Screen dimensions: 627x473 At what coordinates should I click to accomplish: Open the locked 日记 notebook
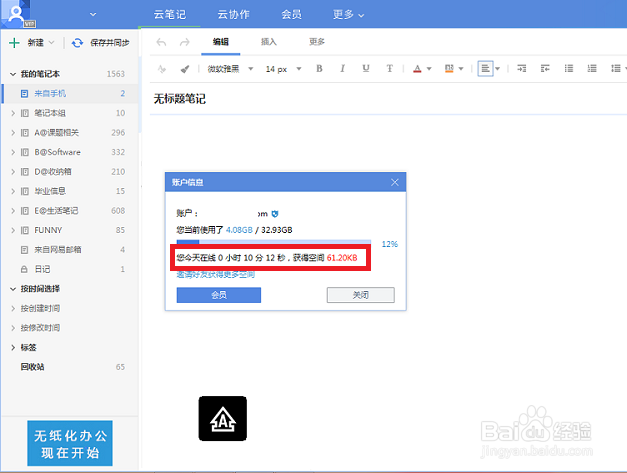click(70, 269)
